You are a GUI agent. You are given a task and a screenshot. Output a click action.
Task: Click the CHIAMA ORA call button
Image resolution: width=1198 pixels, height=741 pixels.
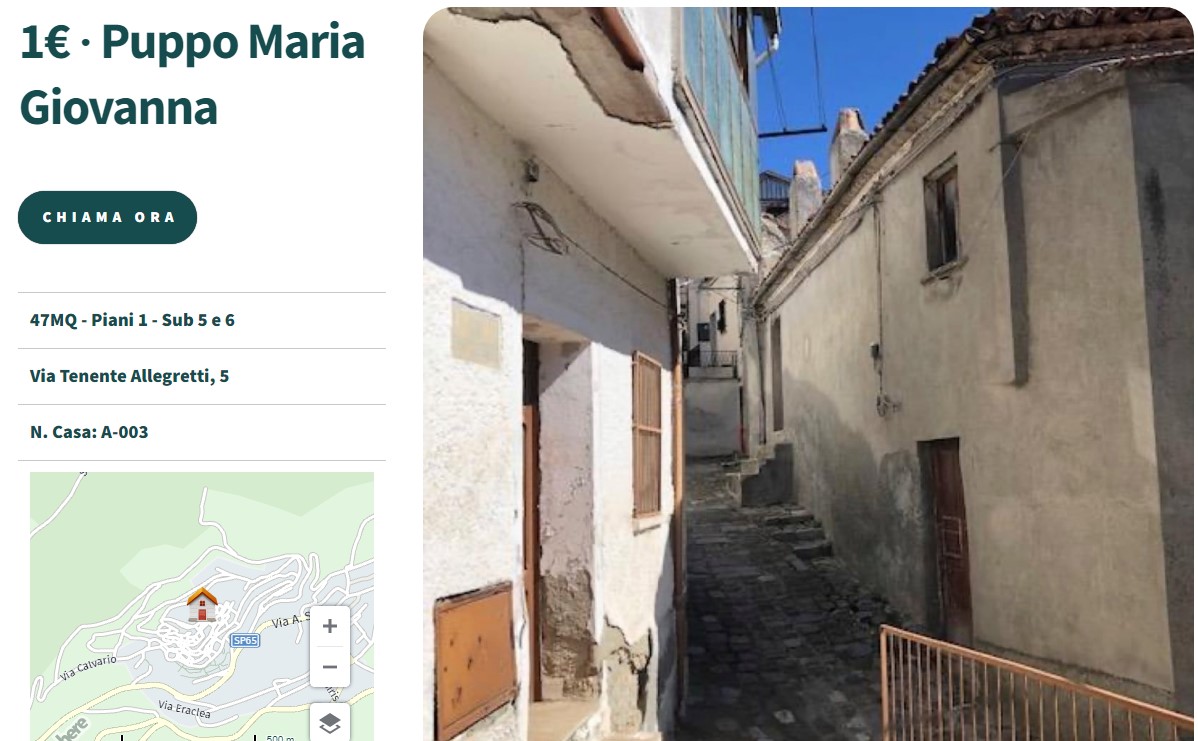[x=108, y=218]
